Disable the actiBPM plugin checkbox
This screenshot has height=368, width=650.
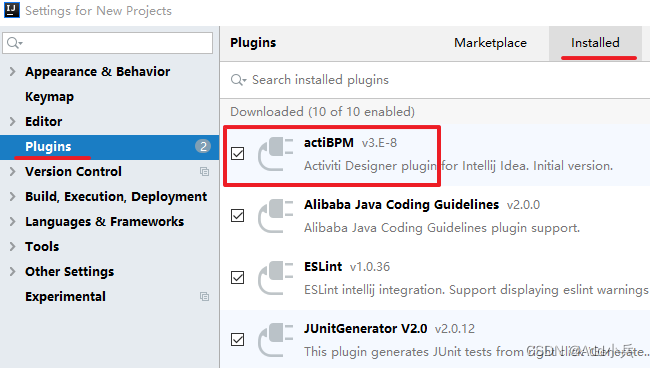pyautogui.click(x=238, y=154)
